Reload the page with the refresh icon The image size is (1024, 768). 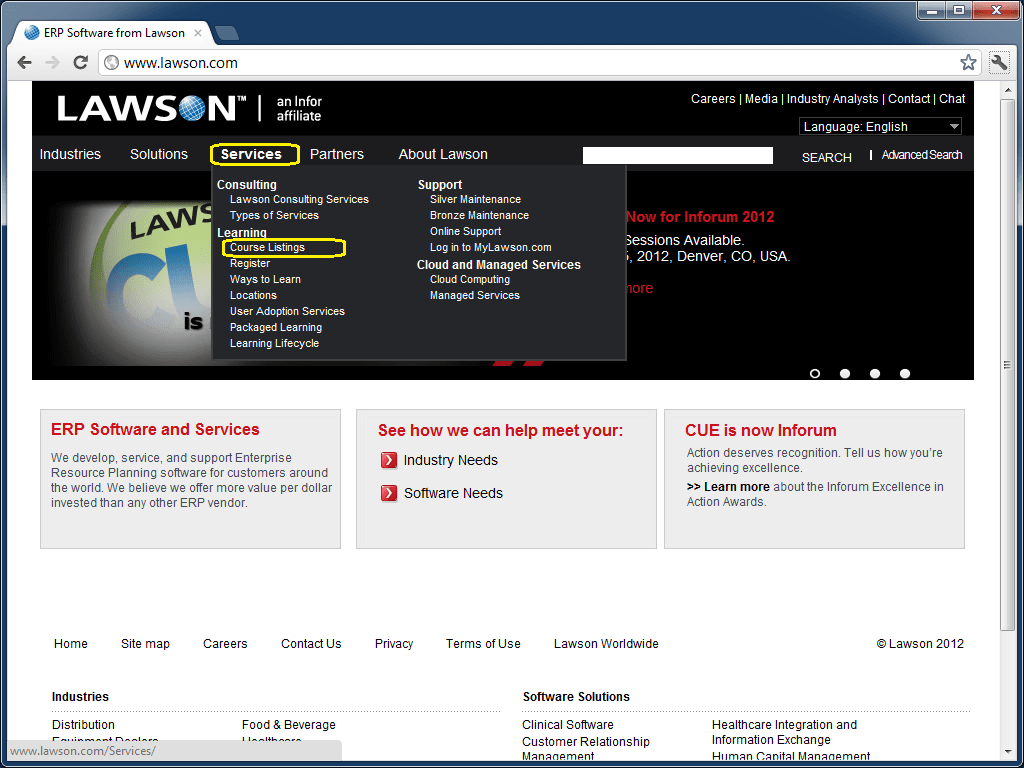coord(81,62)
